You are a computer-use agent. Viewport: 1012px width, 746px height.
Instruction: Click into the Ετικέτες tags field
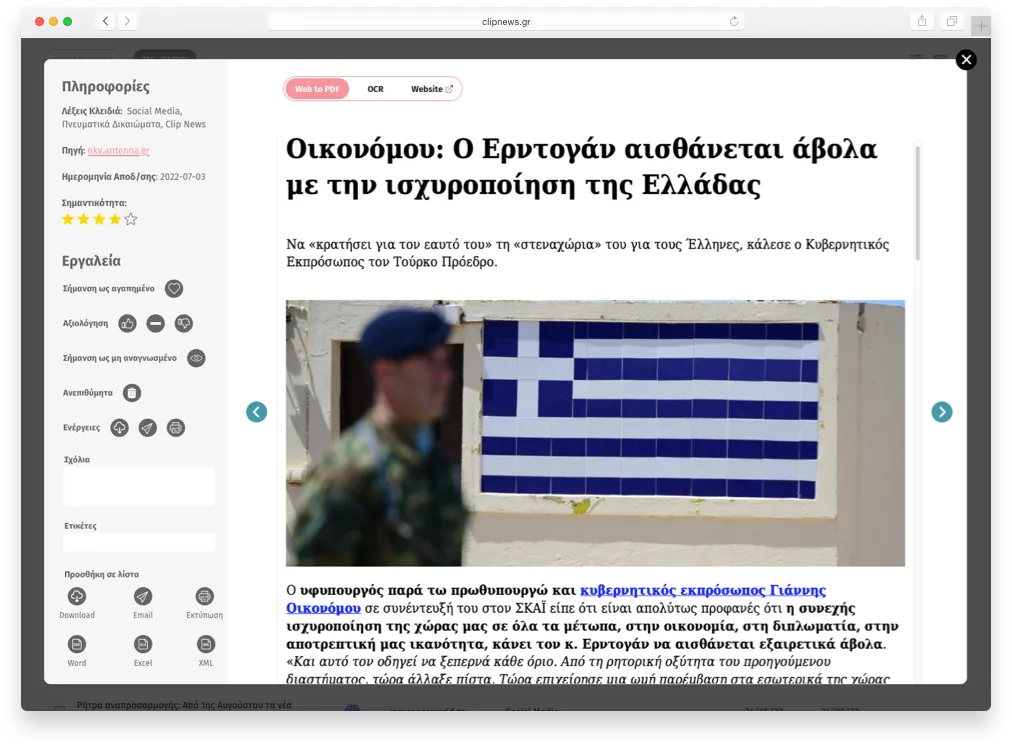139,543
